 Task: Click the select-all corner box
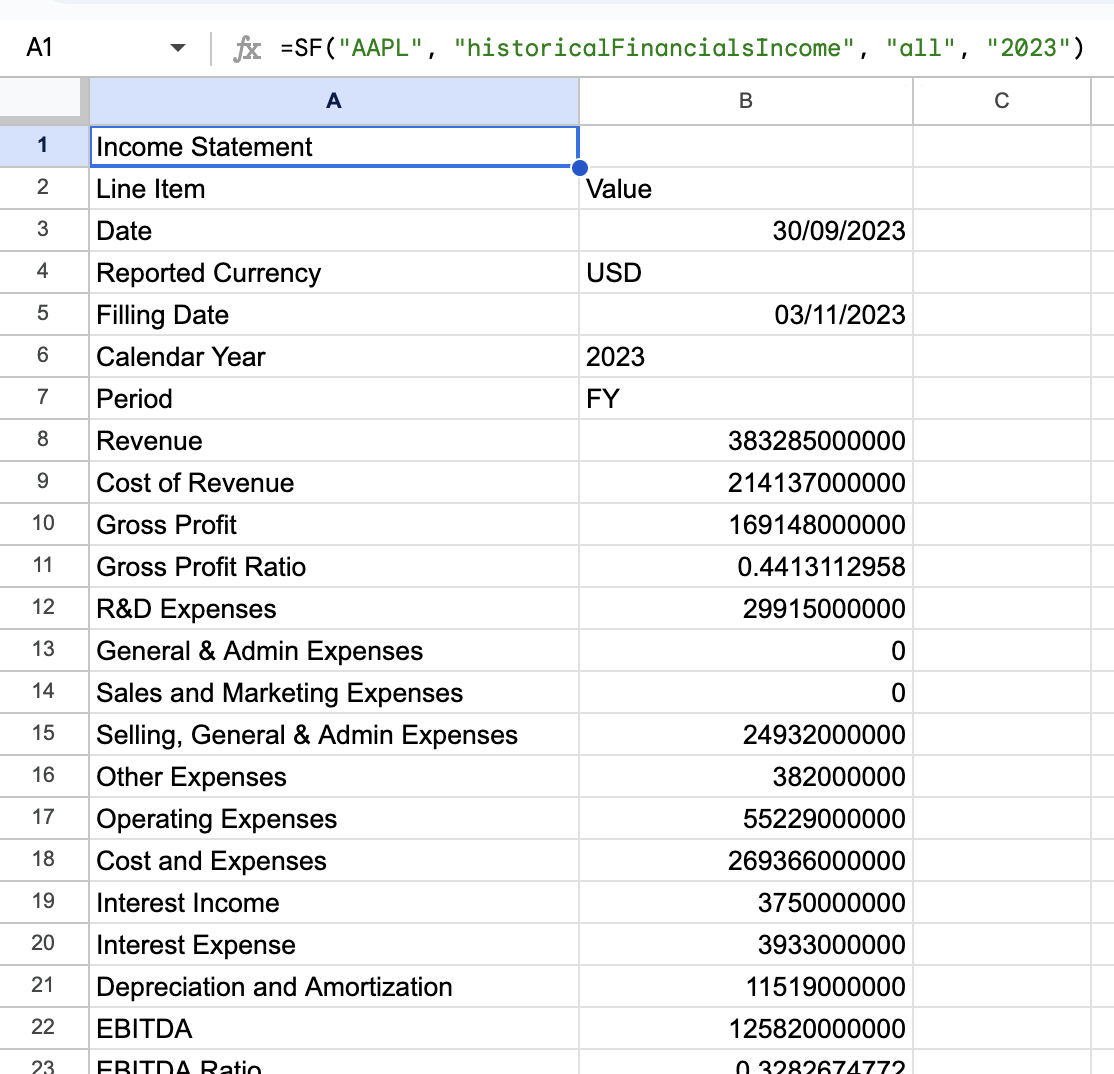(x=42, y=101)
